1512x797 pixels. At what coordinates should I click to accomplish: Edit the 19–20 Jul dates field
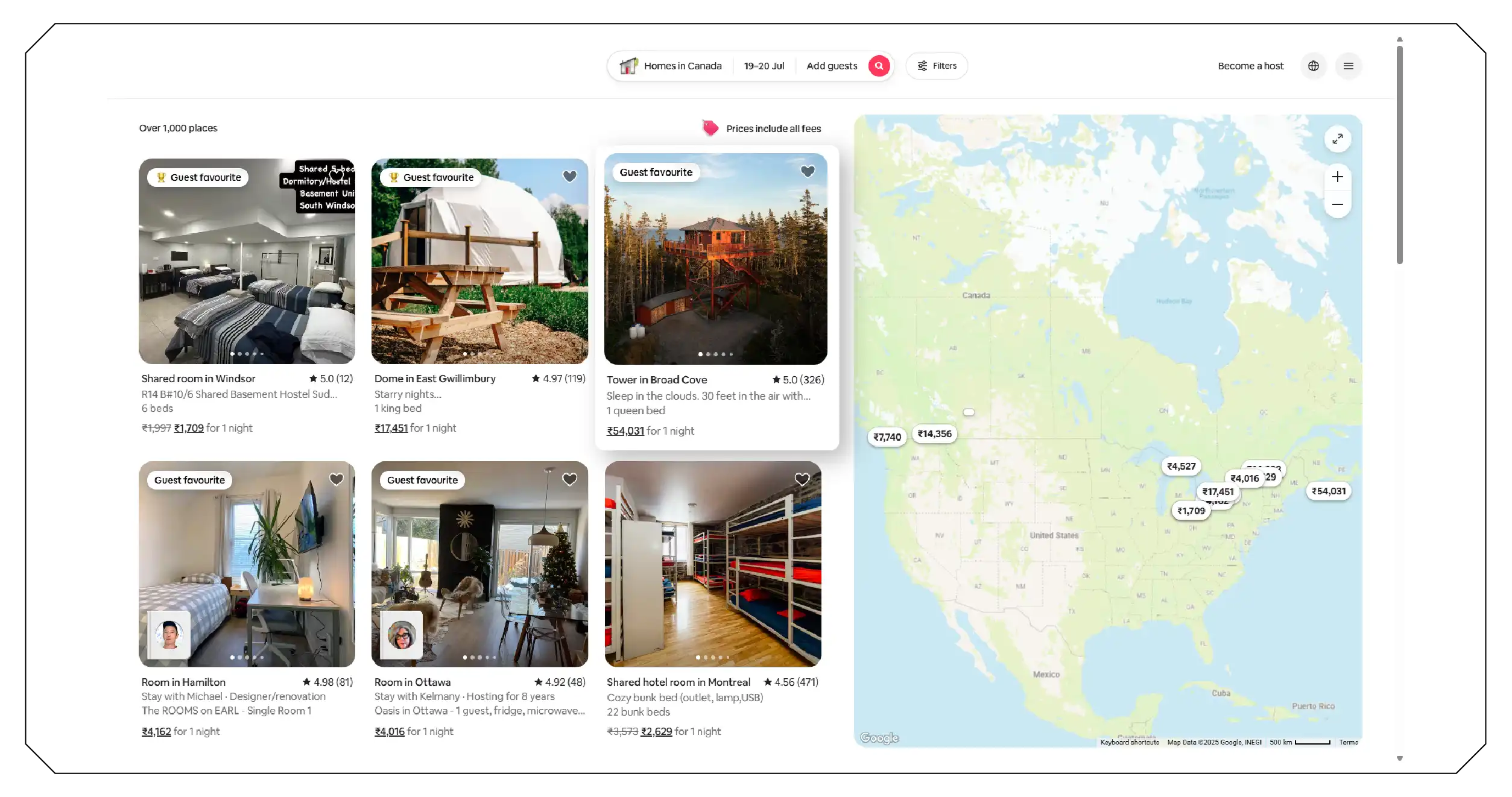coord(764,66)
